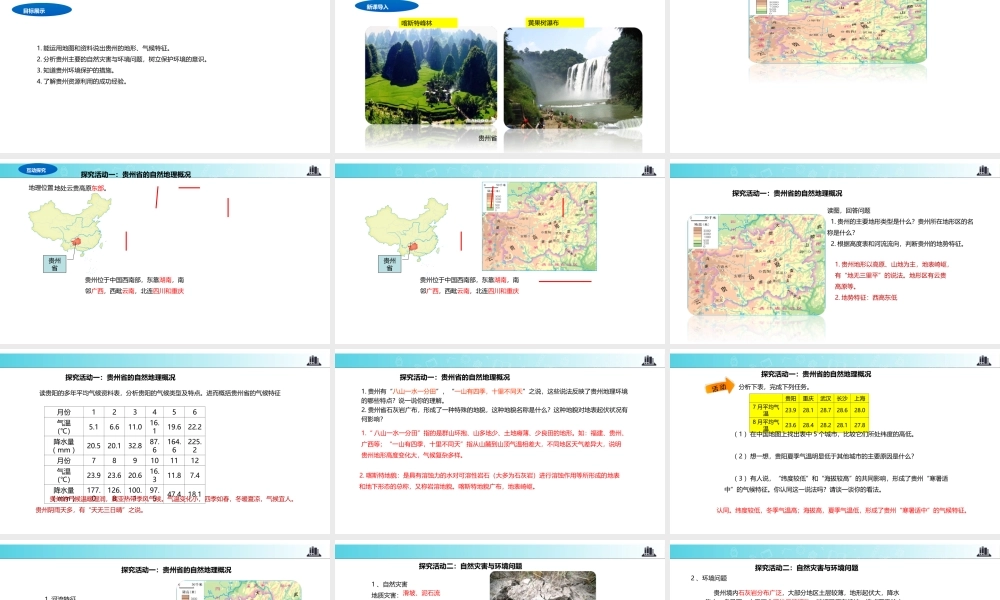Click the 8月平均气温 row label
The width and height of the screenshot is (1000, 600).
click(765, 424)
